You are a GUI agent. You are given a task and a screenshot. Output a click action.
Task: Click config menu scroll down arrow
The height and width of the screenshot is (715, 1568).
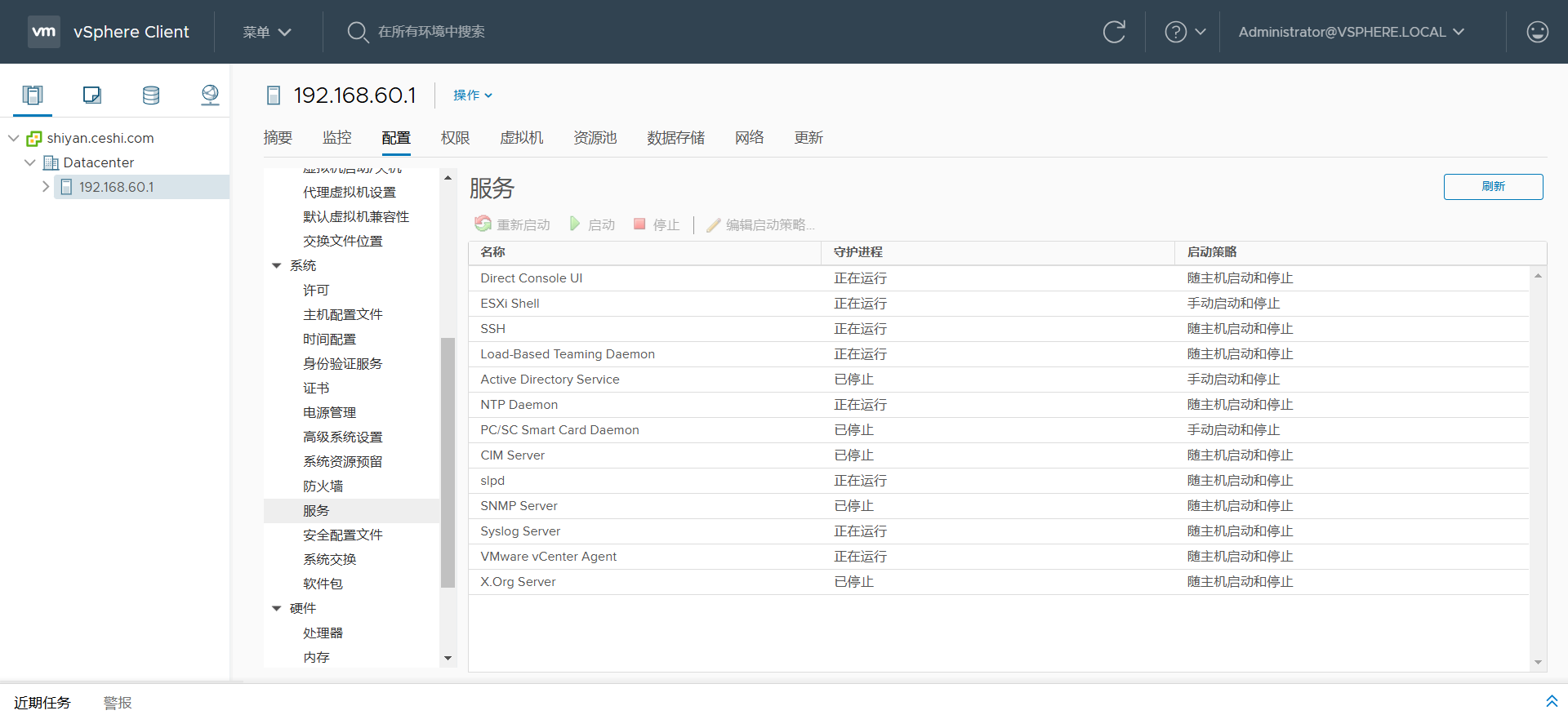[448, 658]
